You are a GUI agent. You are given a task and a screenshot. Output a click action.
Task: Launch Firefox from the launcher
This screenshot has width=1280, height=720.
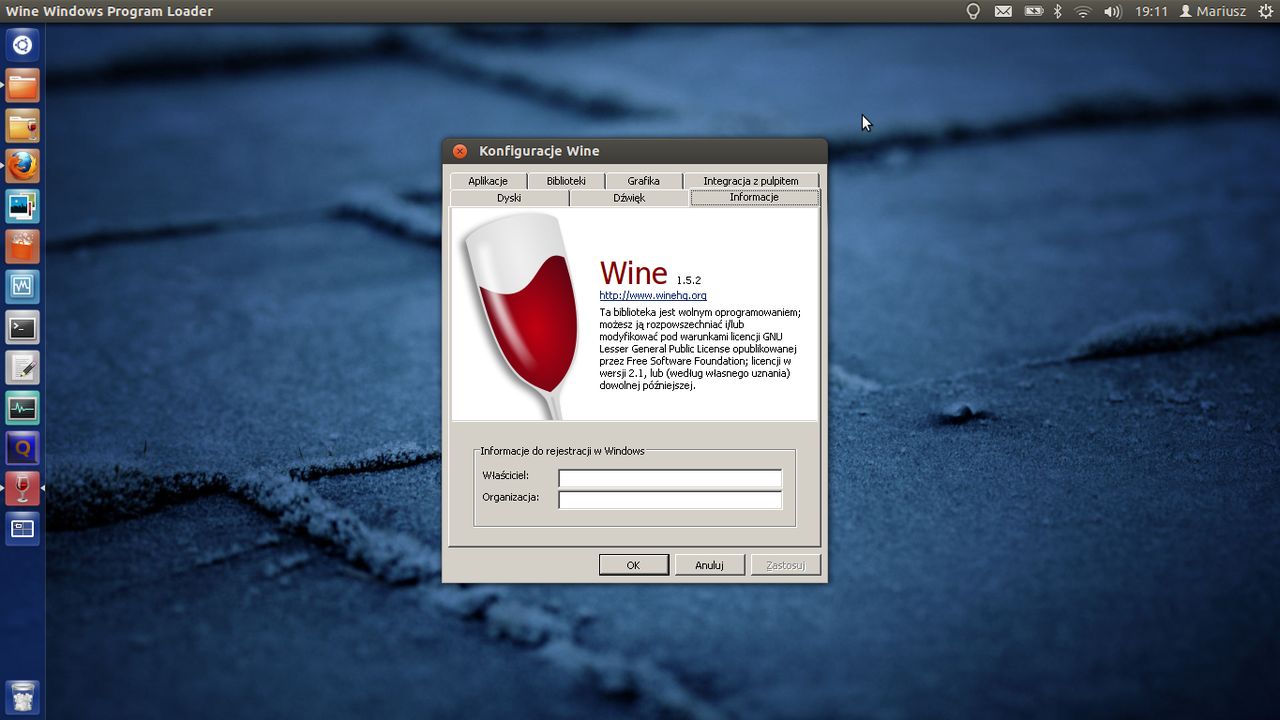(x=23, y=166)
